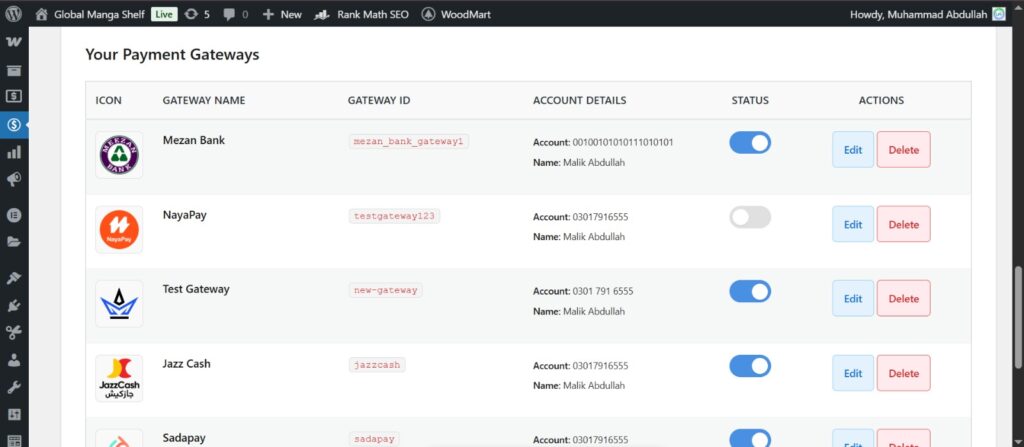The width and height of the screenshot is (1024, 447).
Task: Click the Jazz Cash gateway name
Action: pyautogui.click(x=186, y=363)
